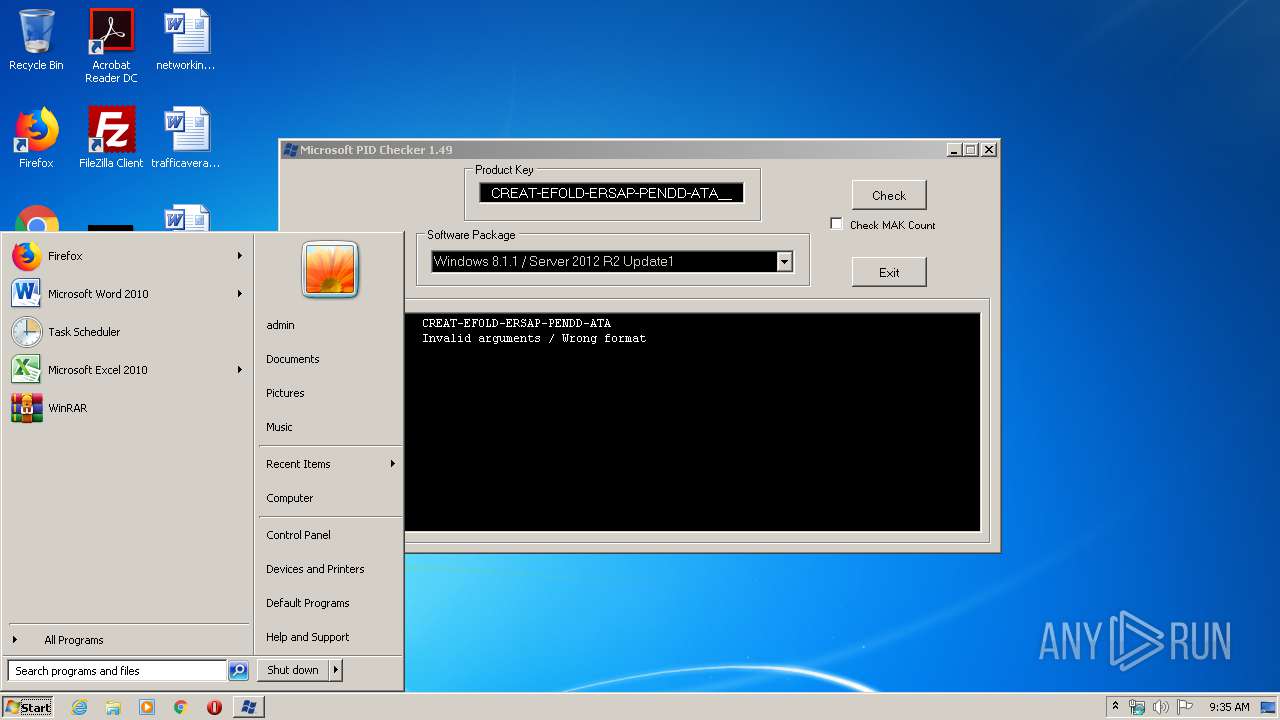The image size is (1280, 720).
Task: Open Windows Media Player taskbar icon
Action: (x=147, y=707)
